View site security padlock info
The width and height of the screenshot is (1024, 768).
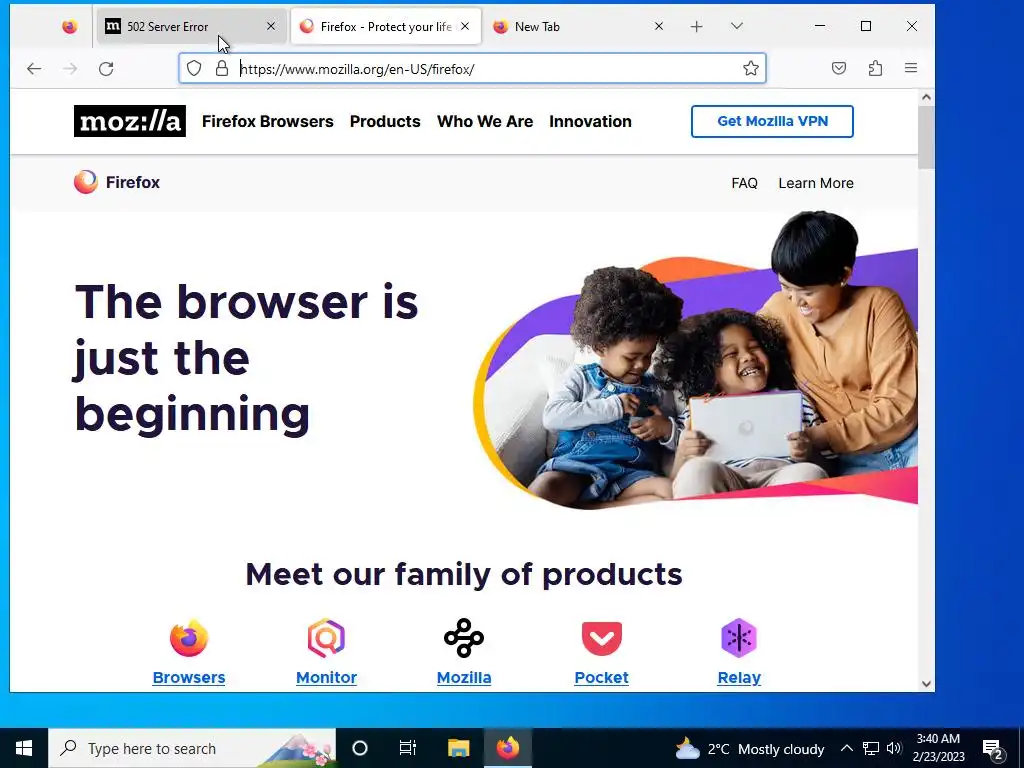coord(222,69)
